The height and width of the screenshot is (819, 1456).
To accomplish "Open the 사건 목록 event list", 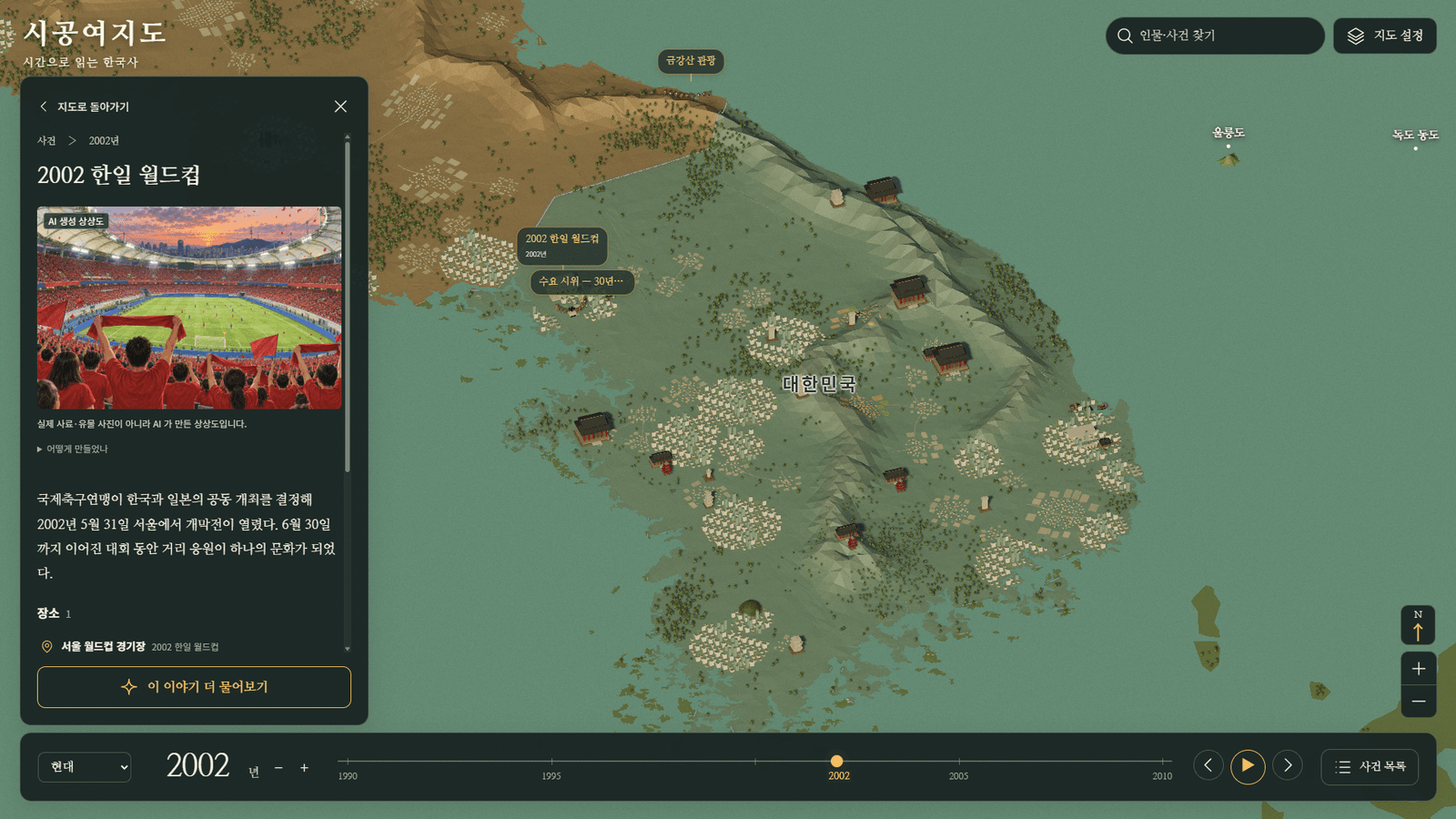I will [1370, 767].
